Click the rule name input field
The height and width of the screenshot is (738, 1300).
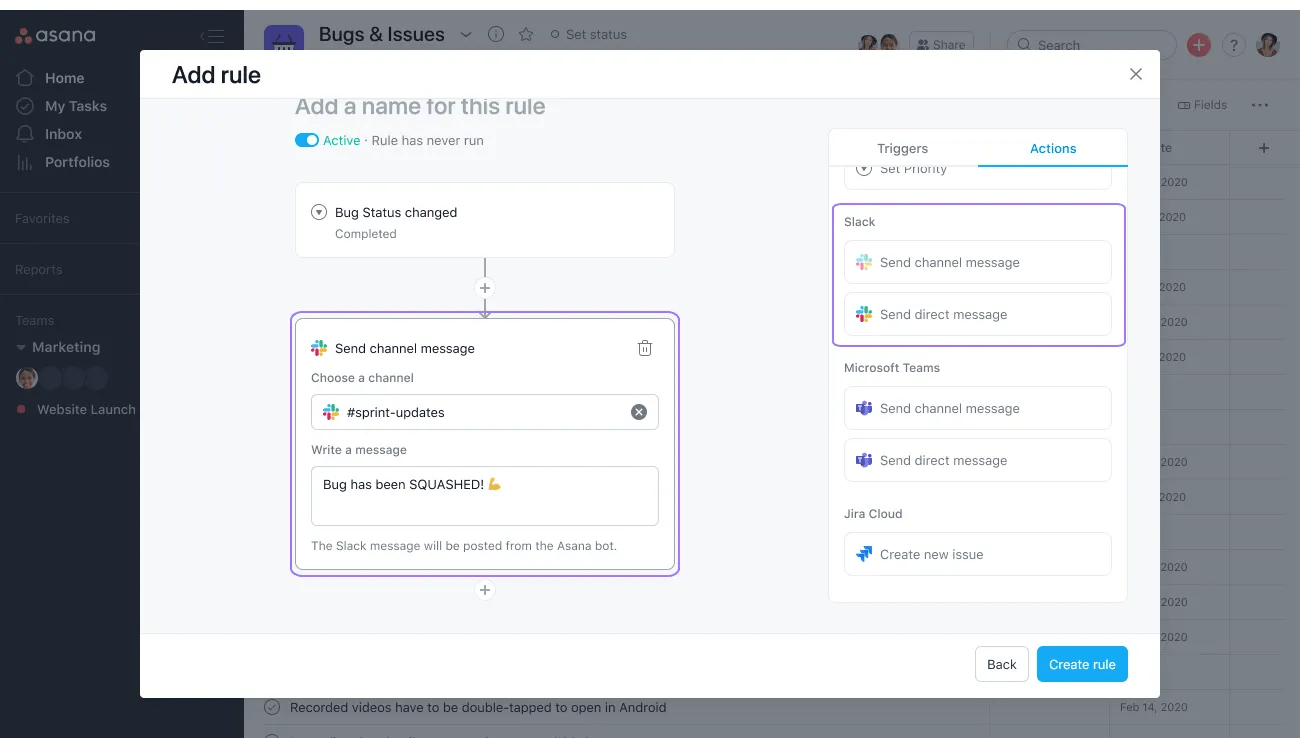(419, 106)
